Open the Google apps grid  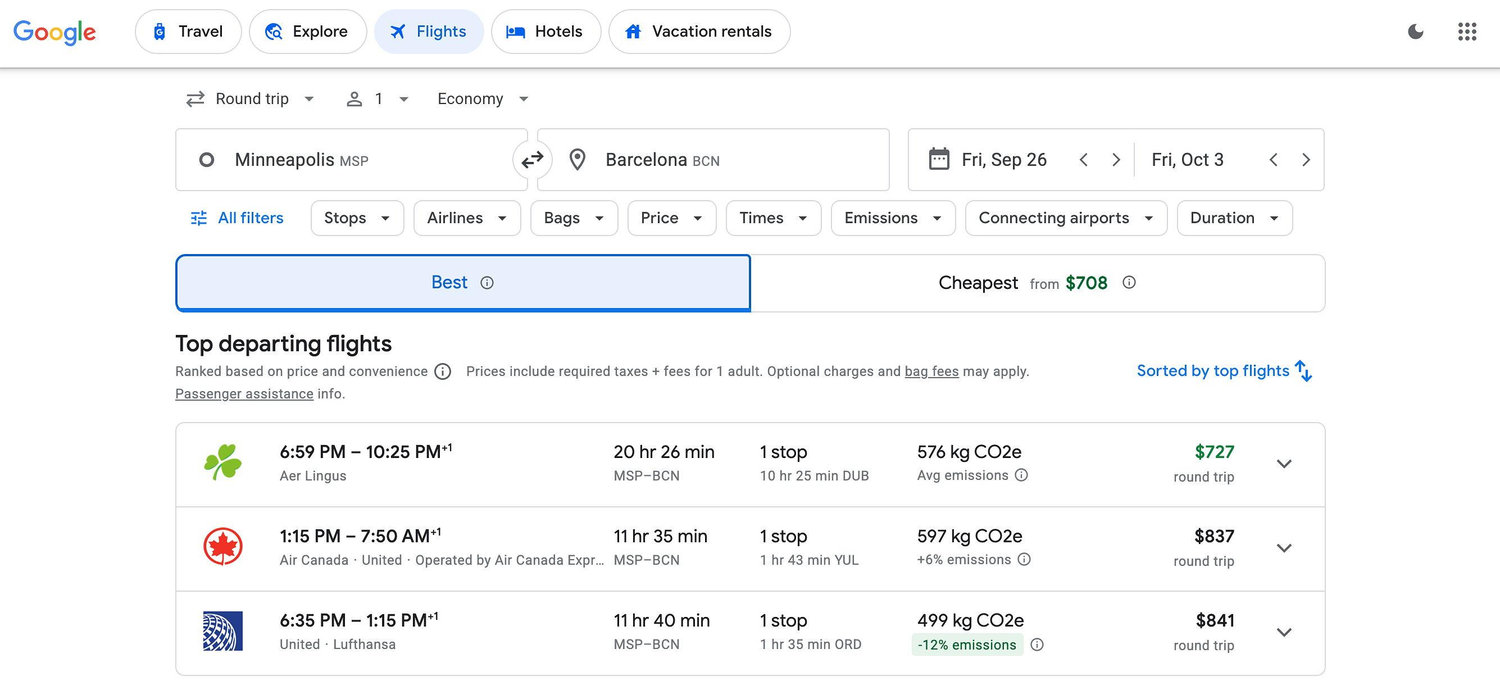pyautogui.click(x=1467, y=32)
